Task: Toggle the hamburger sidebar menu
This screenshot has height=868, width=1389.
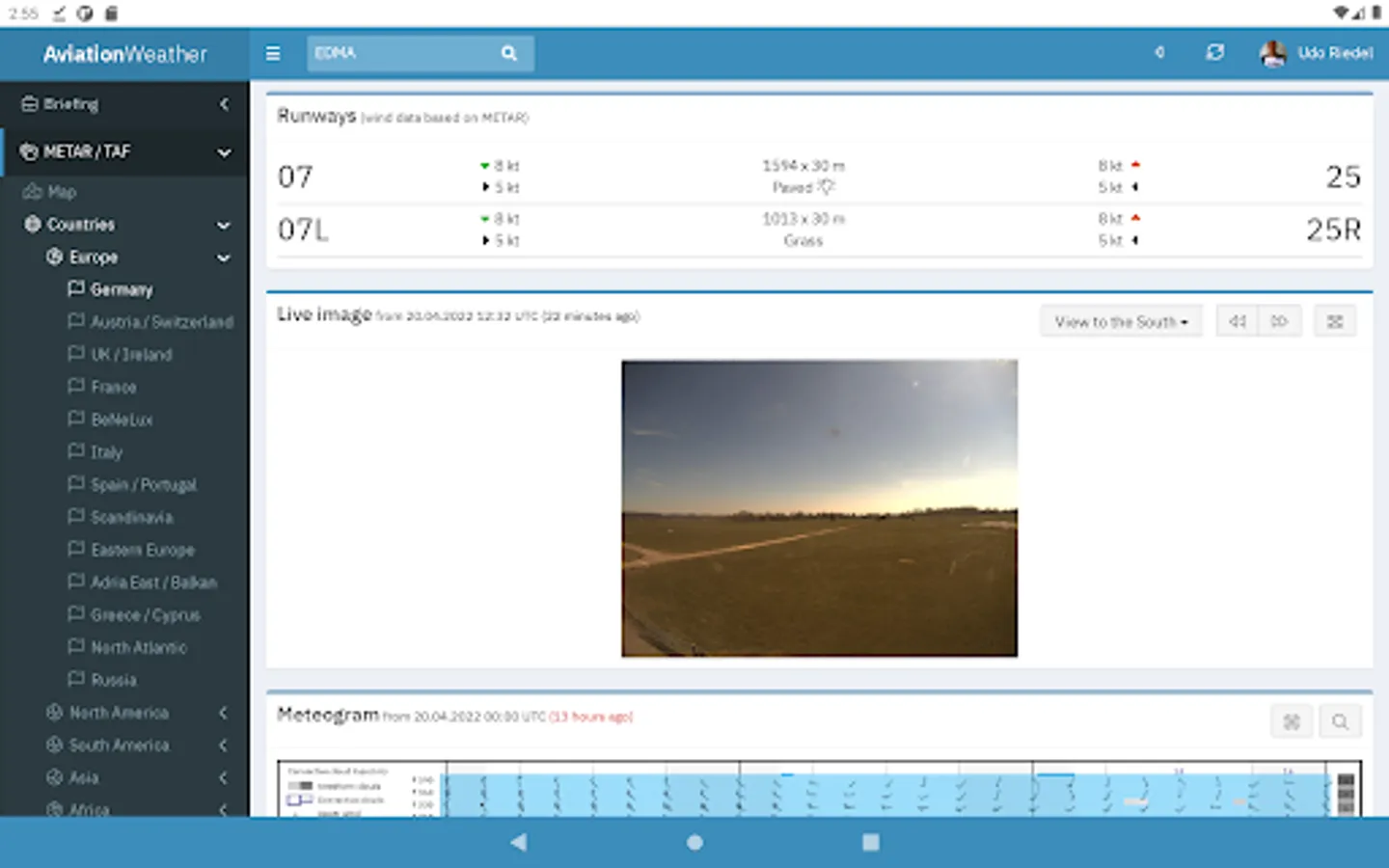Action: [x=273, y=54]
